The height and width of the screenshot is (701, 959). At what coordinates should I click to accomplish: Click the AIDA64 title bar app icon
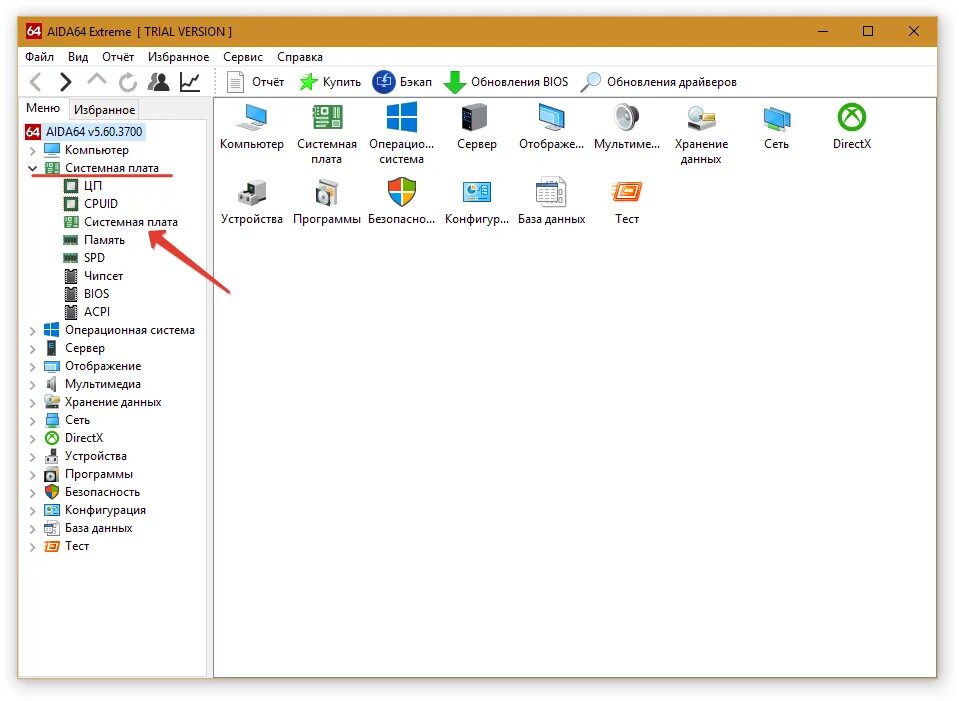[34, 31]
